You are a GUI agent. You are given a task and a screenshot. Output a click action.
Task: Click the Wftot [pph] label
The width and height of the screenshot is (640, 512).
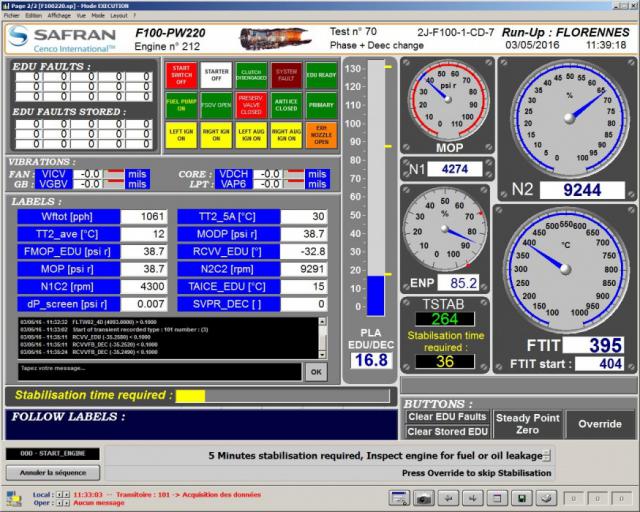coord(68,216)
